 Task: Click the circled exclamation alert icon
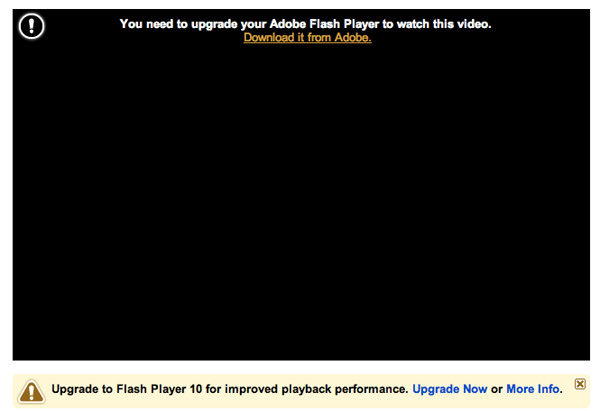31,26
